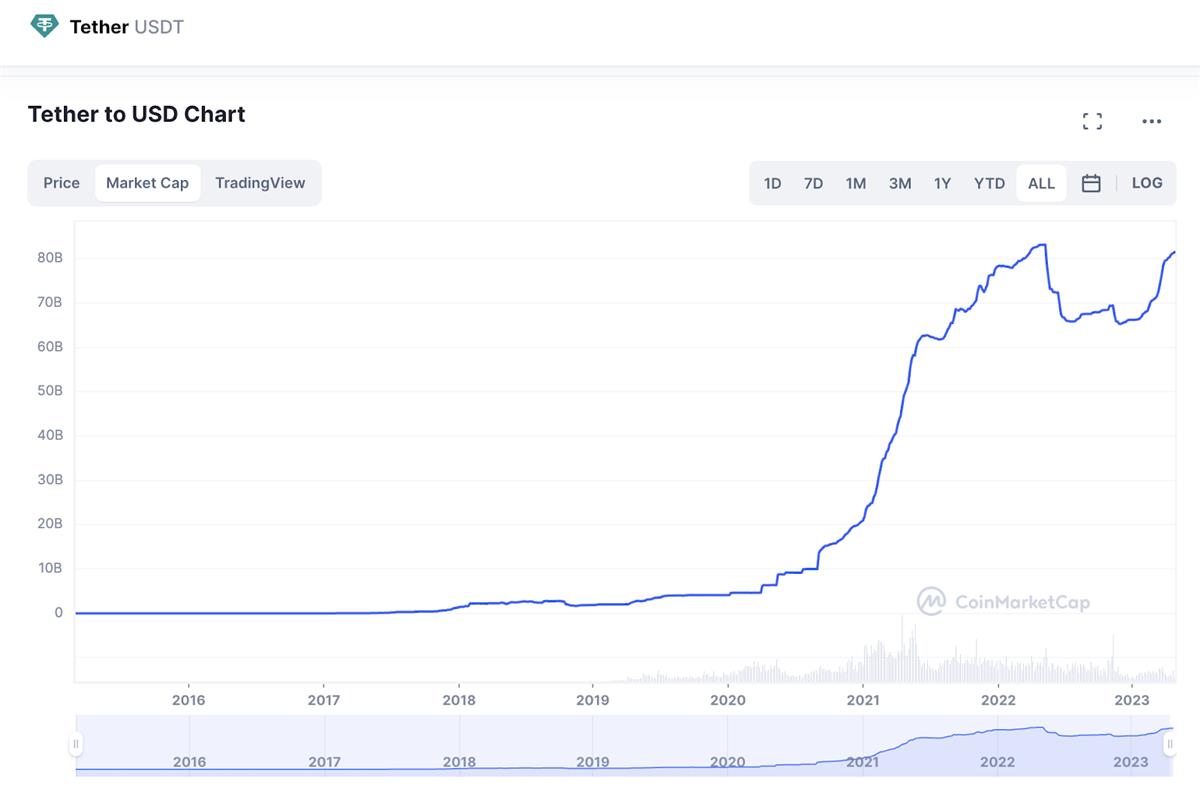Open fullscreen chart view
This screenshot has height=789, width=1200.
1092,121
